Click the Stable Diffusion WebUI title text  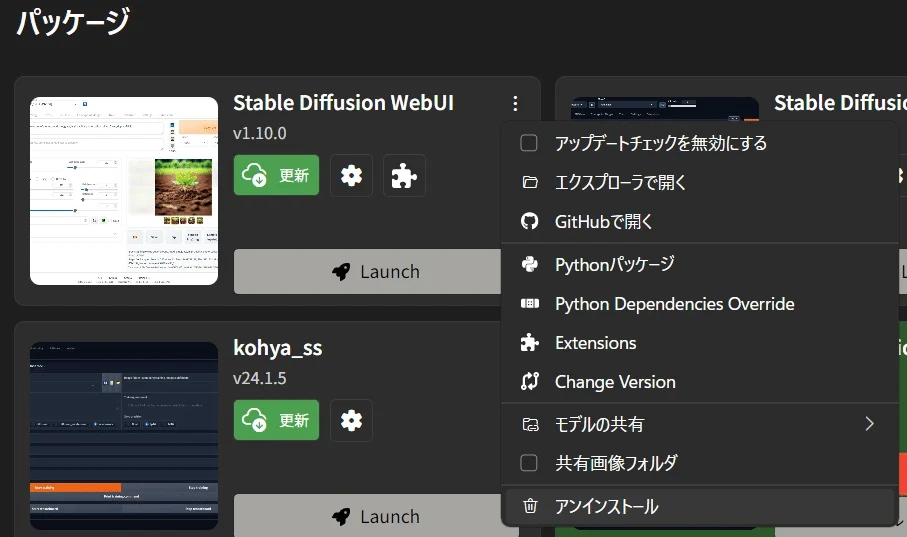click(x=344, y=103)
